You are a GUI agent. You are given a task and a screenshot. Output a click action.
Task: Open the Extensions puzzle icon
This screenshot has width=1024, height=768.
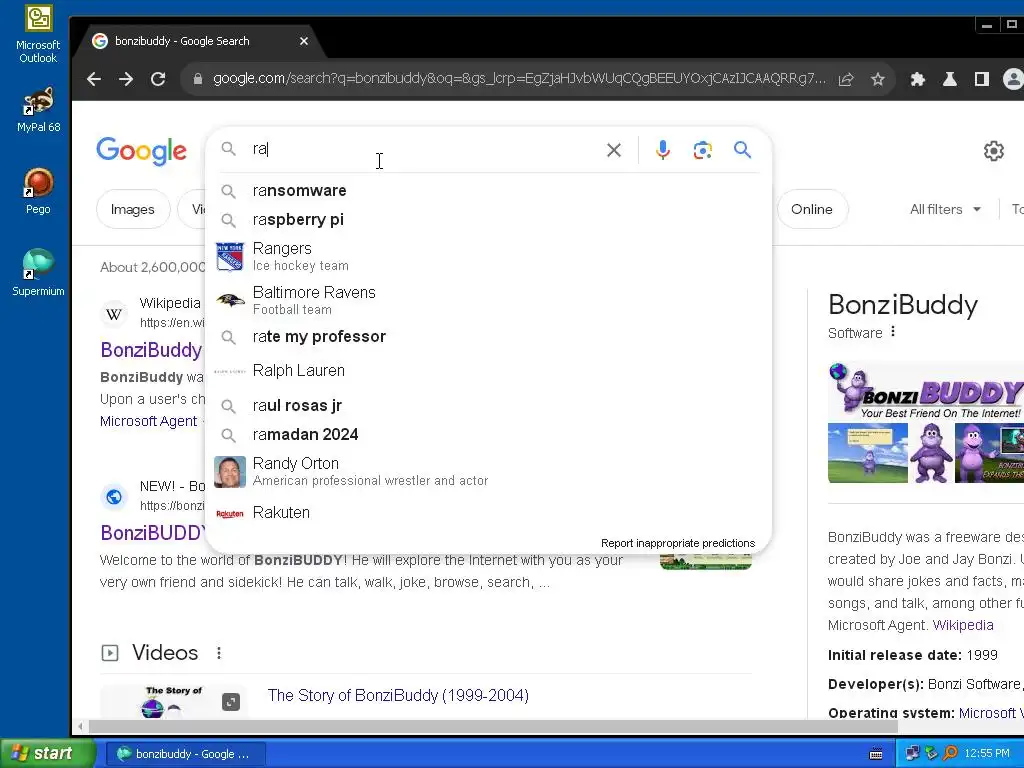coord(918,79)
